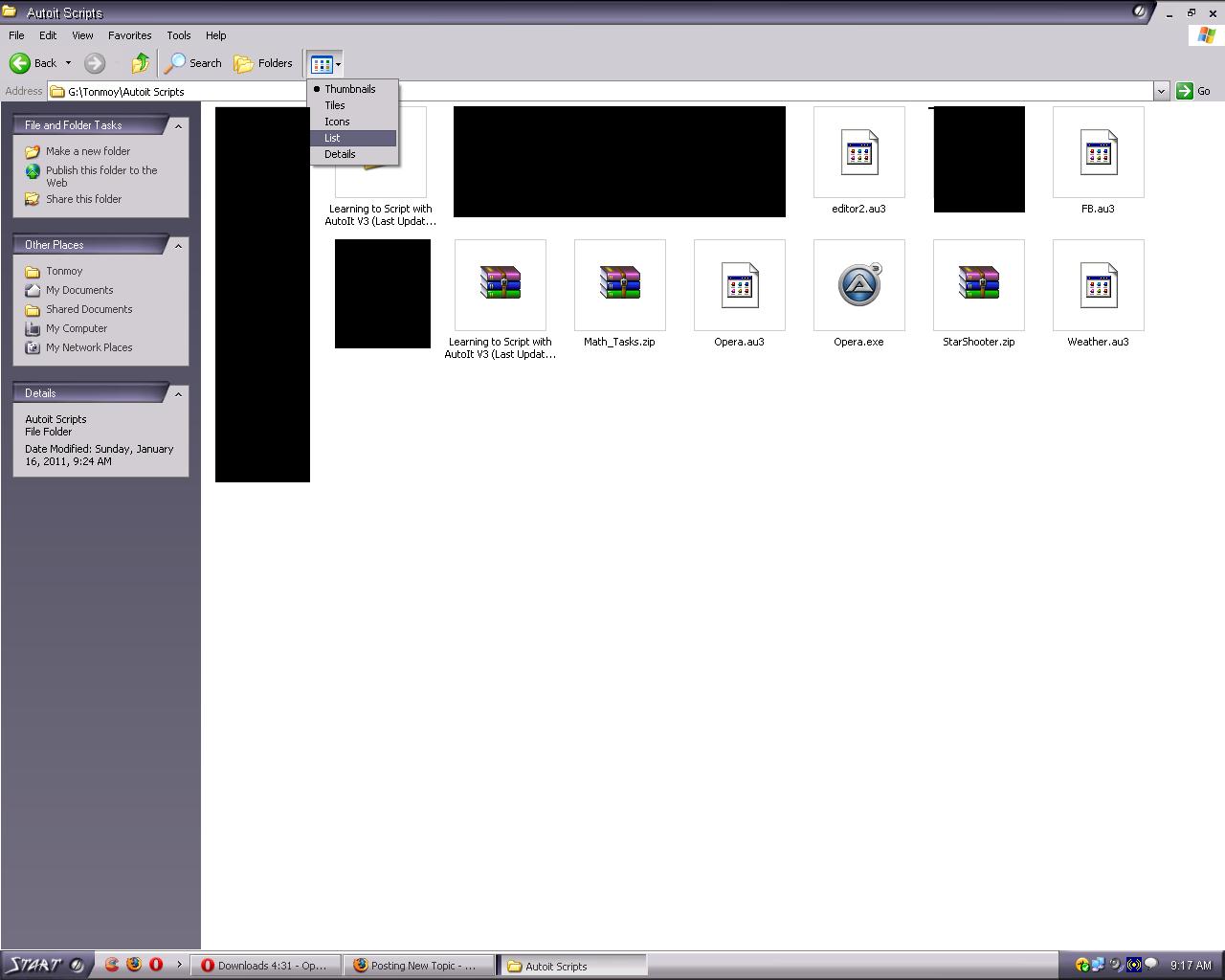The width and height of the screenshot is (1225, 980).
Task: Open the Search toolbar magnifier
Action: coord(175,63)
